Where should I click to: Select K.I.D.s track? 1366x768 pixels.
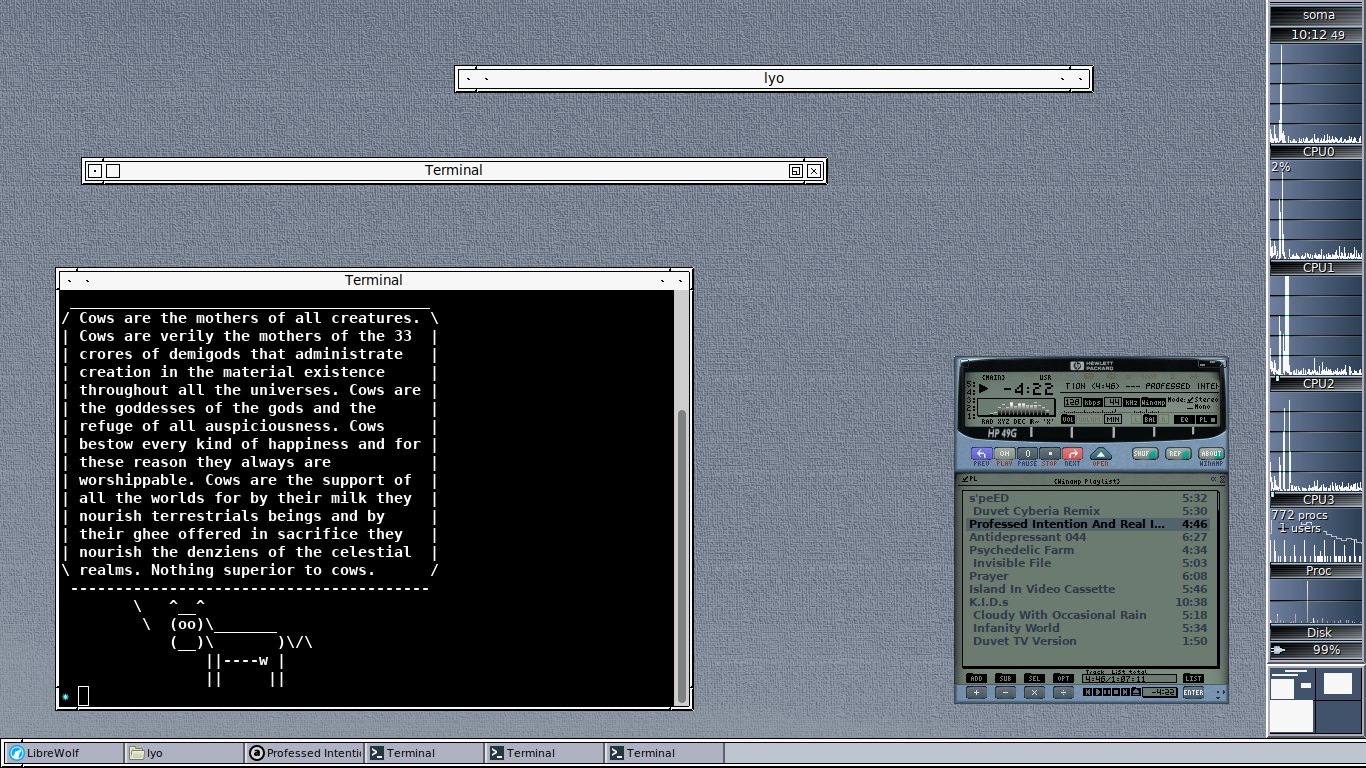pyautogui.click(x=1088, y=602)
